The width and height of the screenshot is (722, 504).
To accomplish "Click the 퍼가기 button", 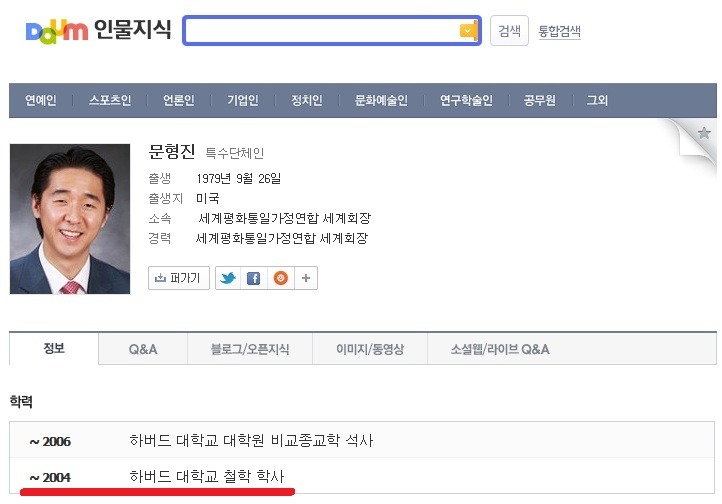I will pyautogui.click(x=179, y=278).
